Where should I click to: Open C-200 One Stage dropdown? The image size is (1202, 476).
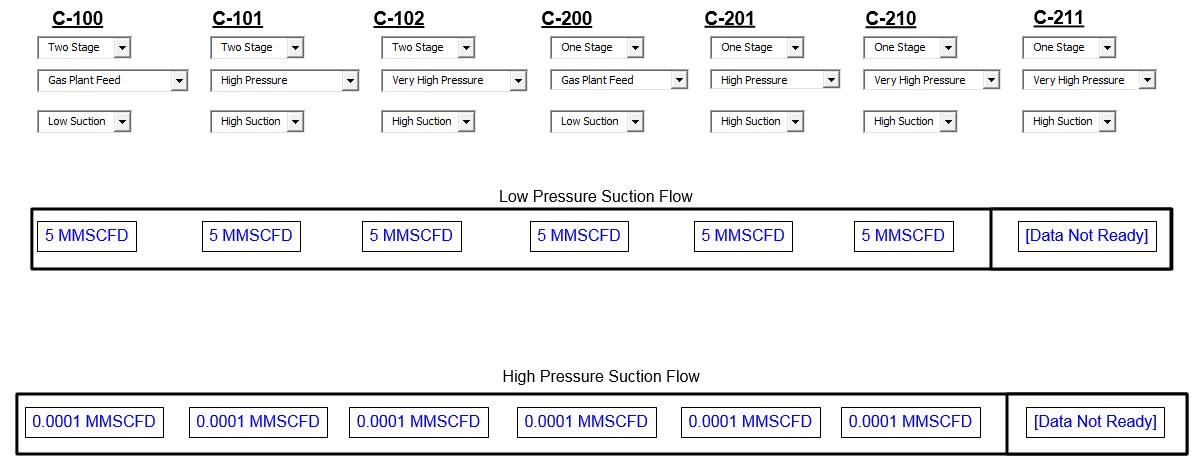tap(597, 48)
